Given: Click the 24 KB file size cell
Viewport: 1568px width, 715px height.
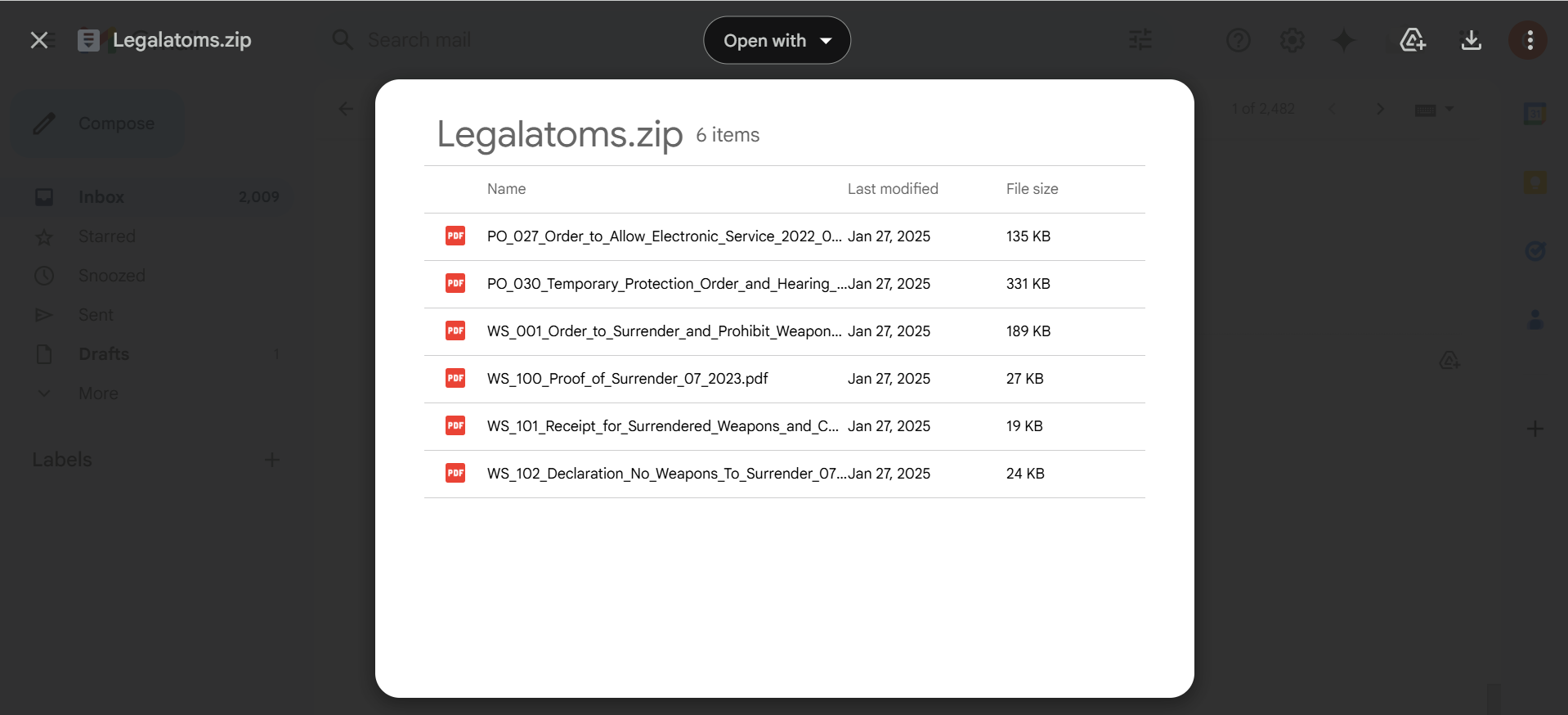Looking at the screenshot, I should (x=1025, y=474).
